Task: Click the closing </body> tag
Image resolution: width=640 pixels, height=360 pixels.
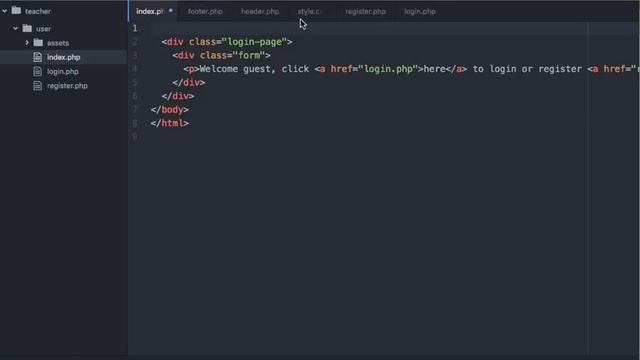Action: coord(169,109)
